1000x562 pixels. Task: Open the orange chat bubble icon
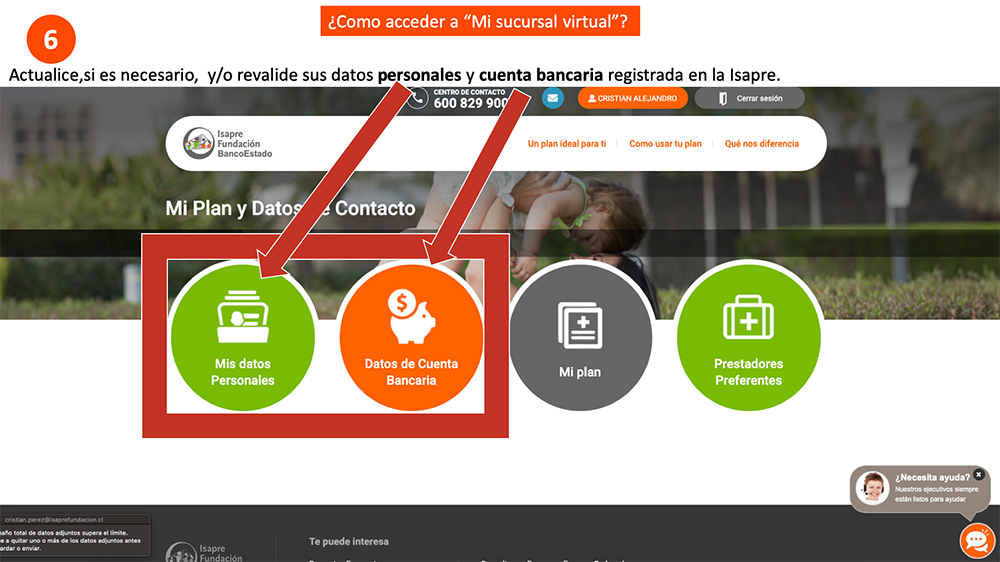(976, 541)
